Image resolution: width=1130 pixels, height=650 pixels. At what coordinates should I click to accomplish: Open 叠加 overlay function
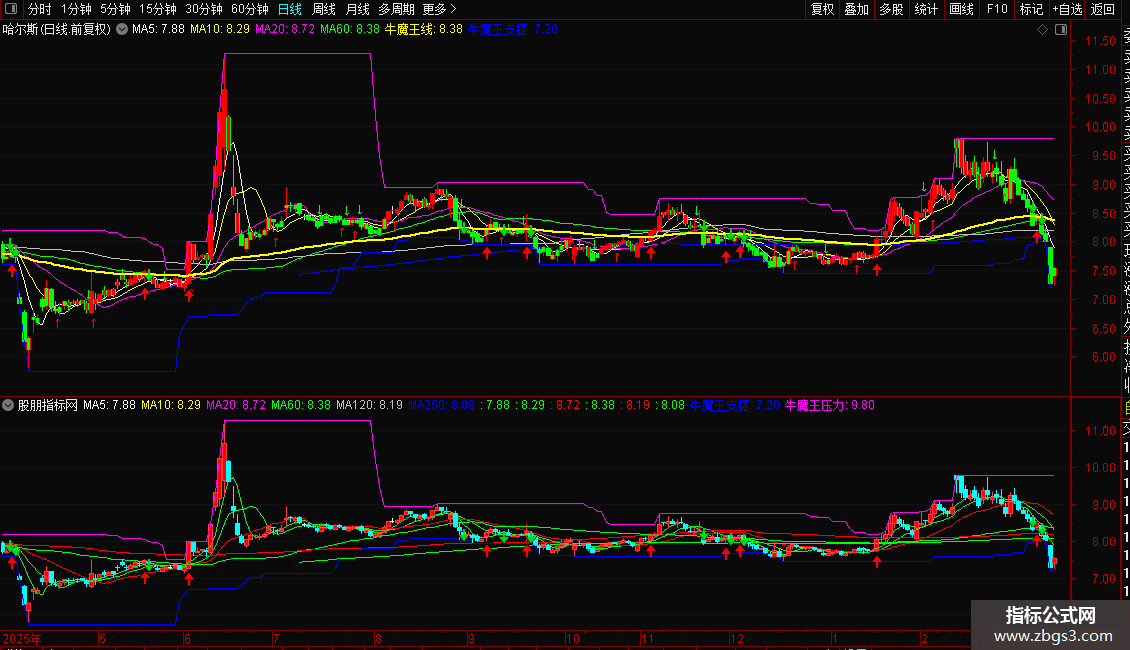coord(856,9)
